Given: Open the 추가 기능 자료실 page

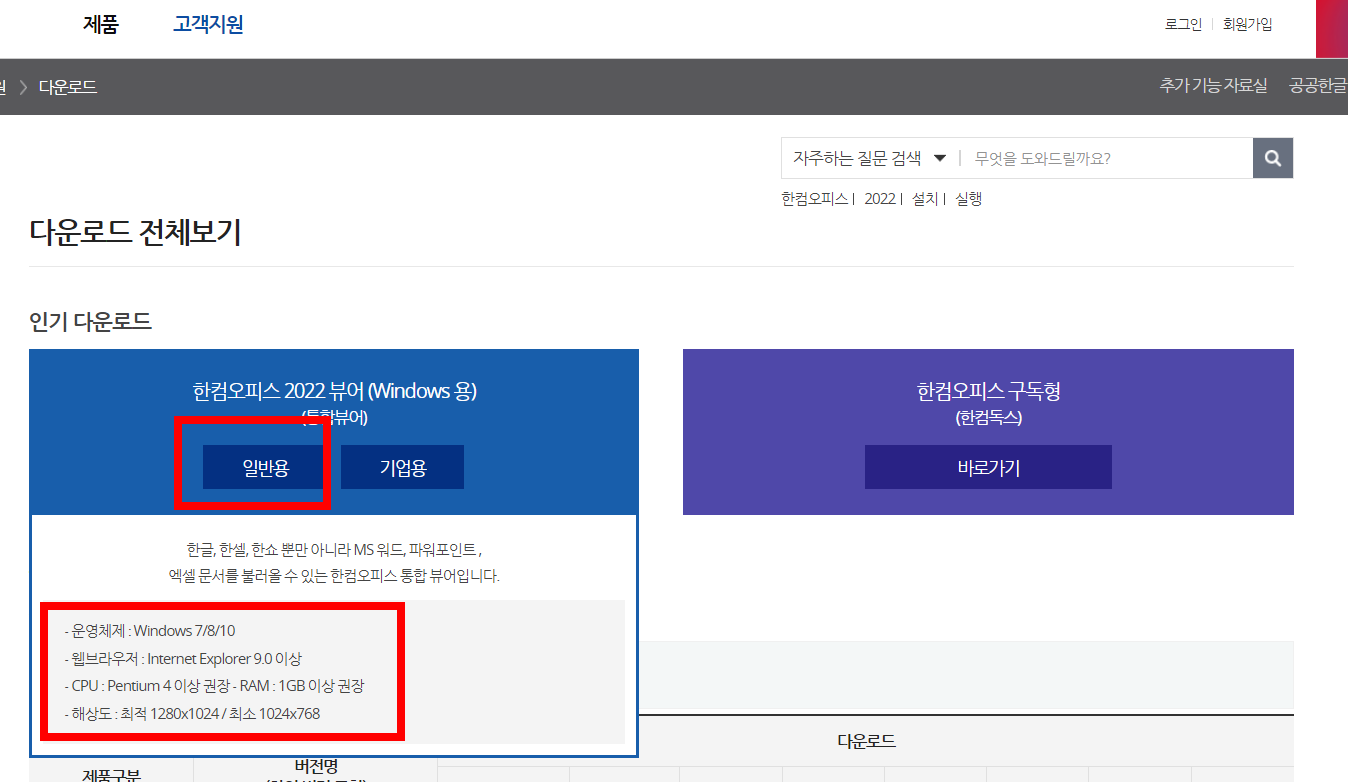Looking at the screenshot, I should coord(1213,86).
